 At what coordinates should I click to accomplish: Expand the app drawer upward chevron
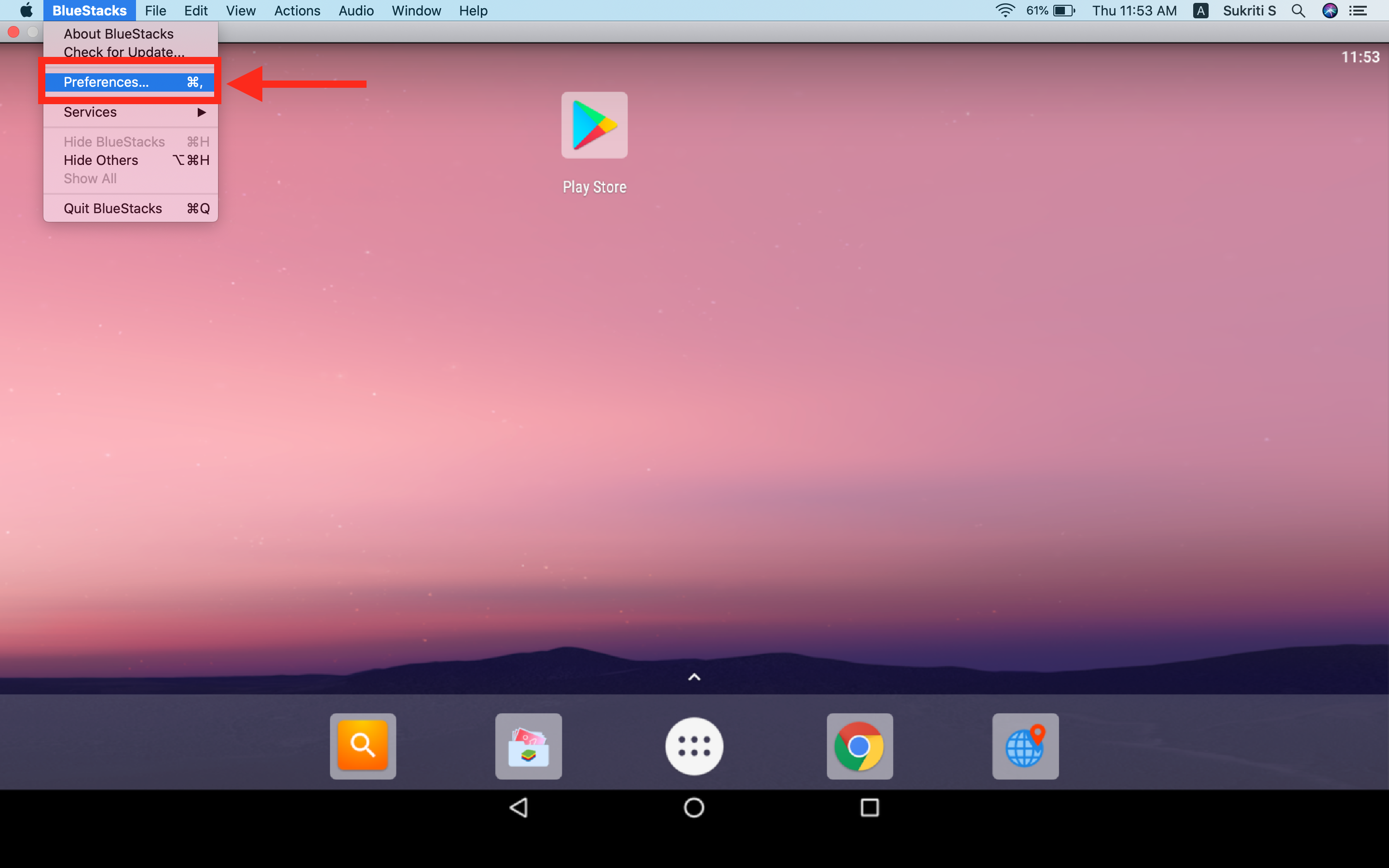694,676
